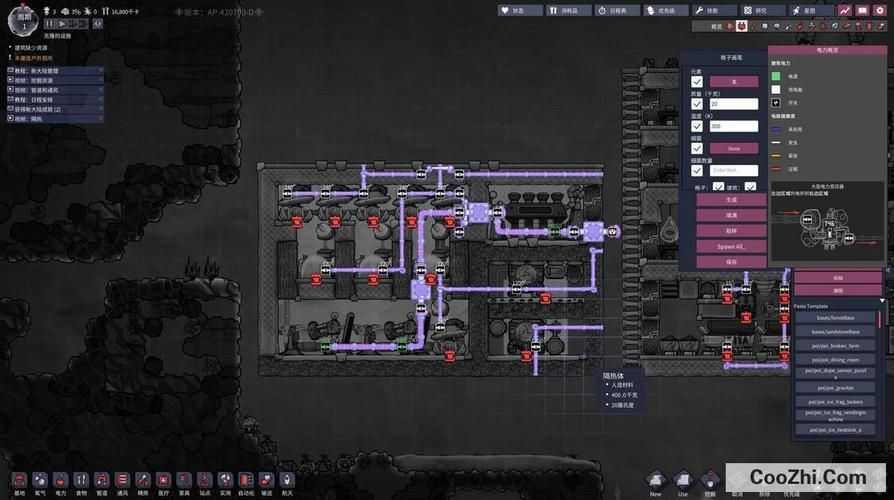This screenshot has width=894, height=500.
Task: Click the green power source legend swatch
Action: (775, 76)
